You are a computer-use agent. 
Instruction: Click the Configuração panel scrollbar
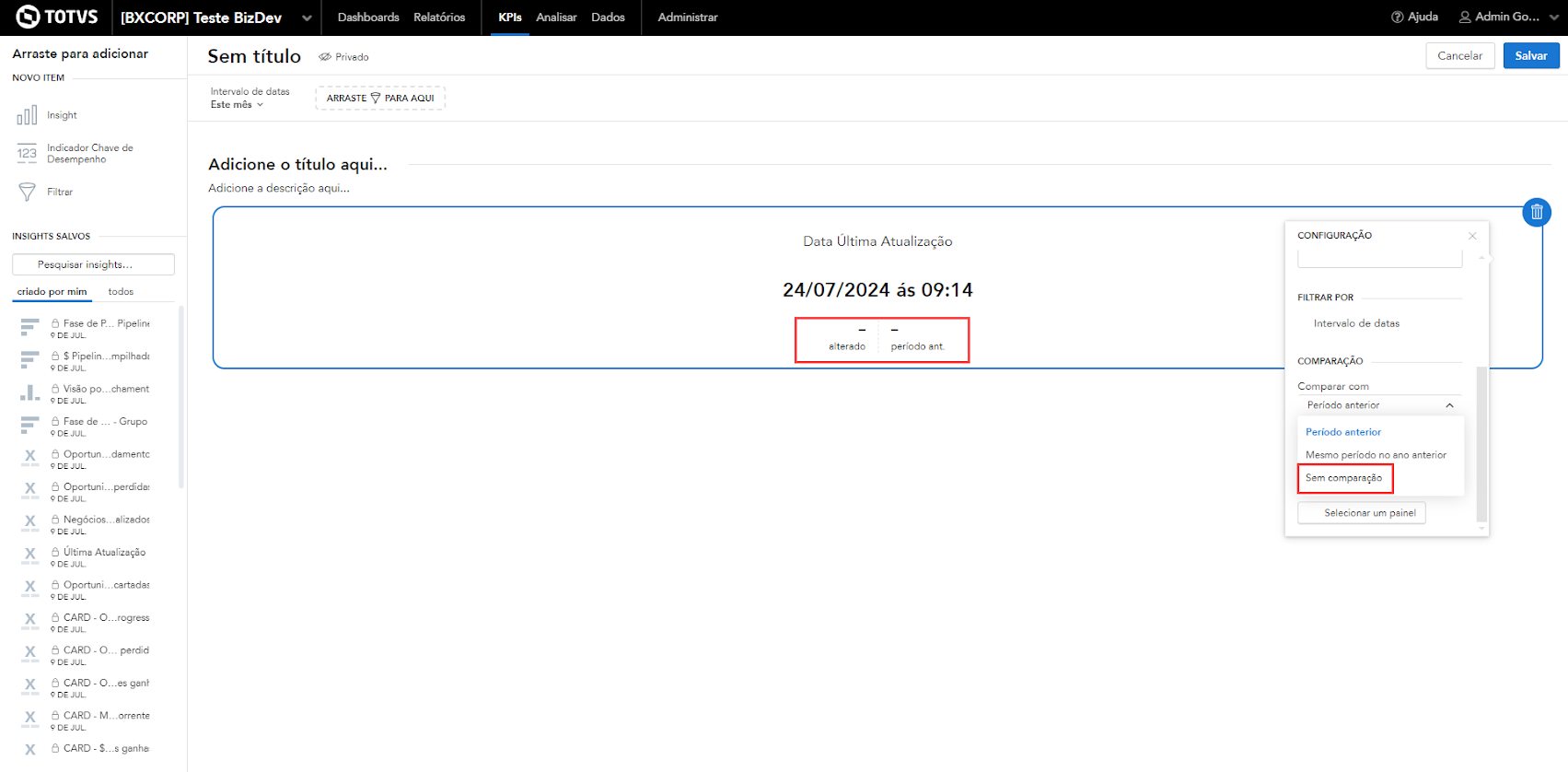click(x=1481, y=442)
